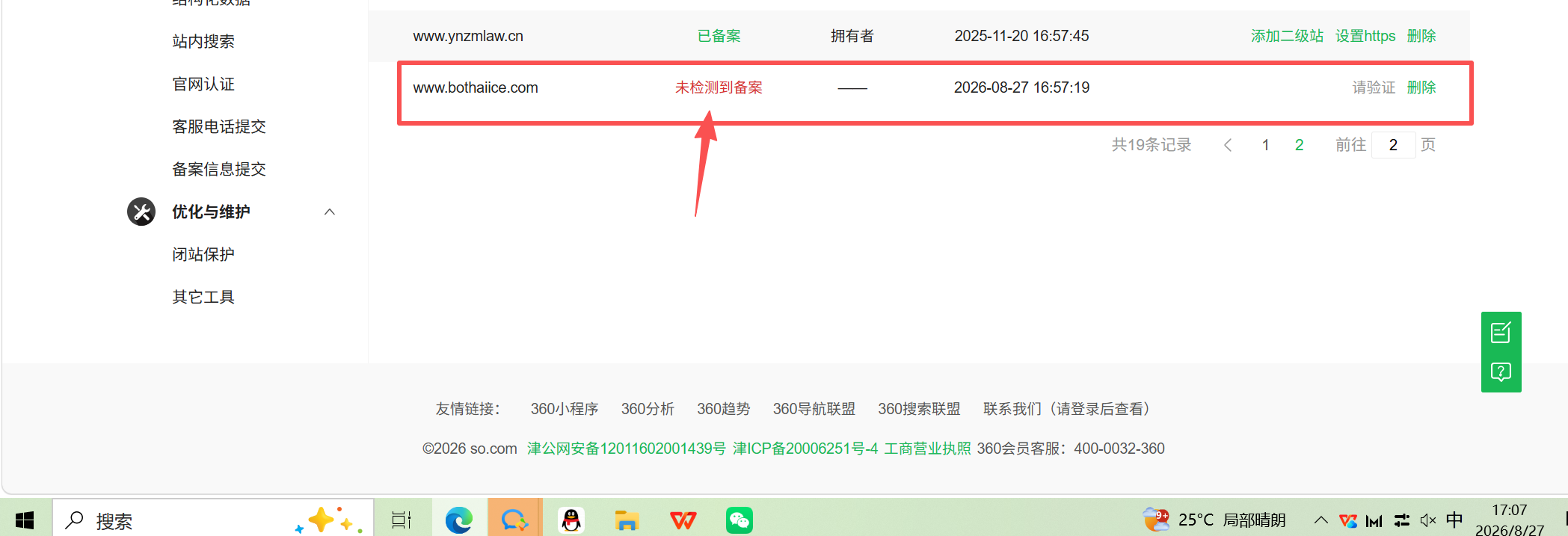
Task: Collapse the 优化与维护 section chevron
Action: (330, 212)
